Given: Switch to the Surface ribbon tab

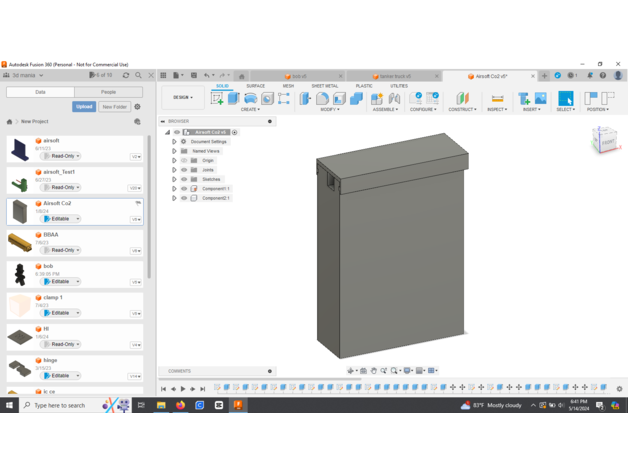Looking at the screenshot, I should point(256,86).
